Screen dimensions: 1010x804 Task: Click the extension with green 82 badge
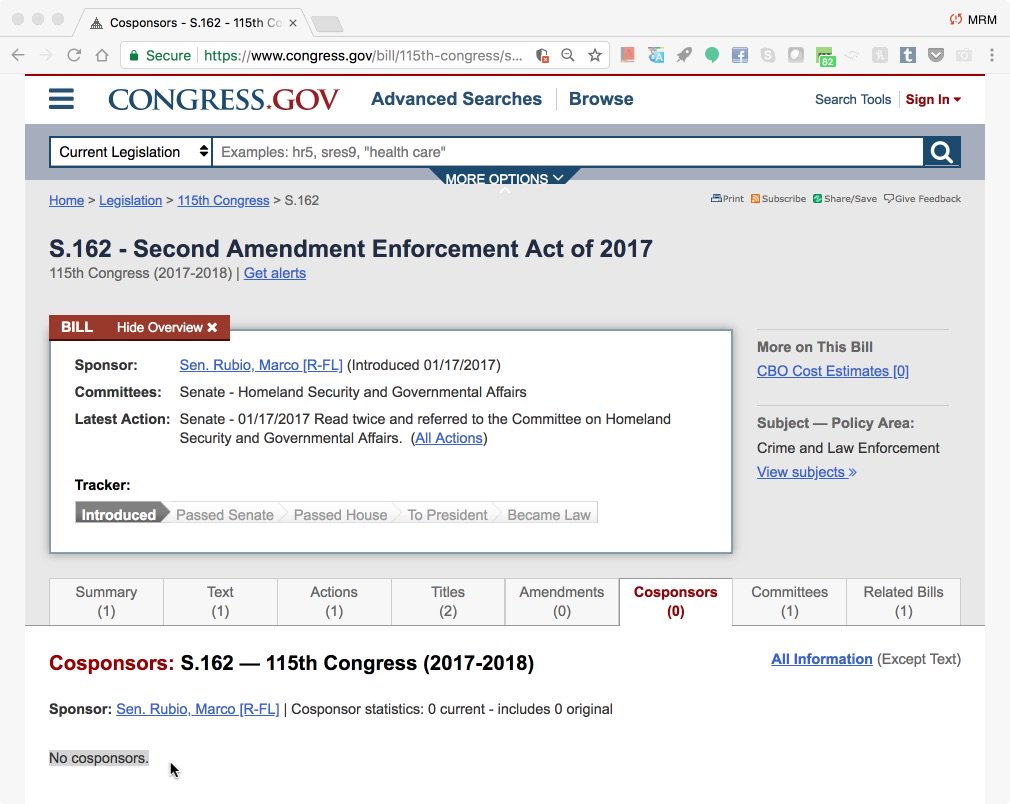pos(824,57)
